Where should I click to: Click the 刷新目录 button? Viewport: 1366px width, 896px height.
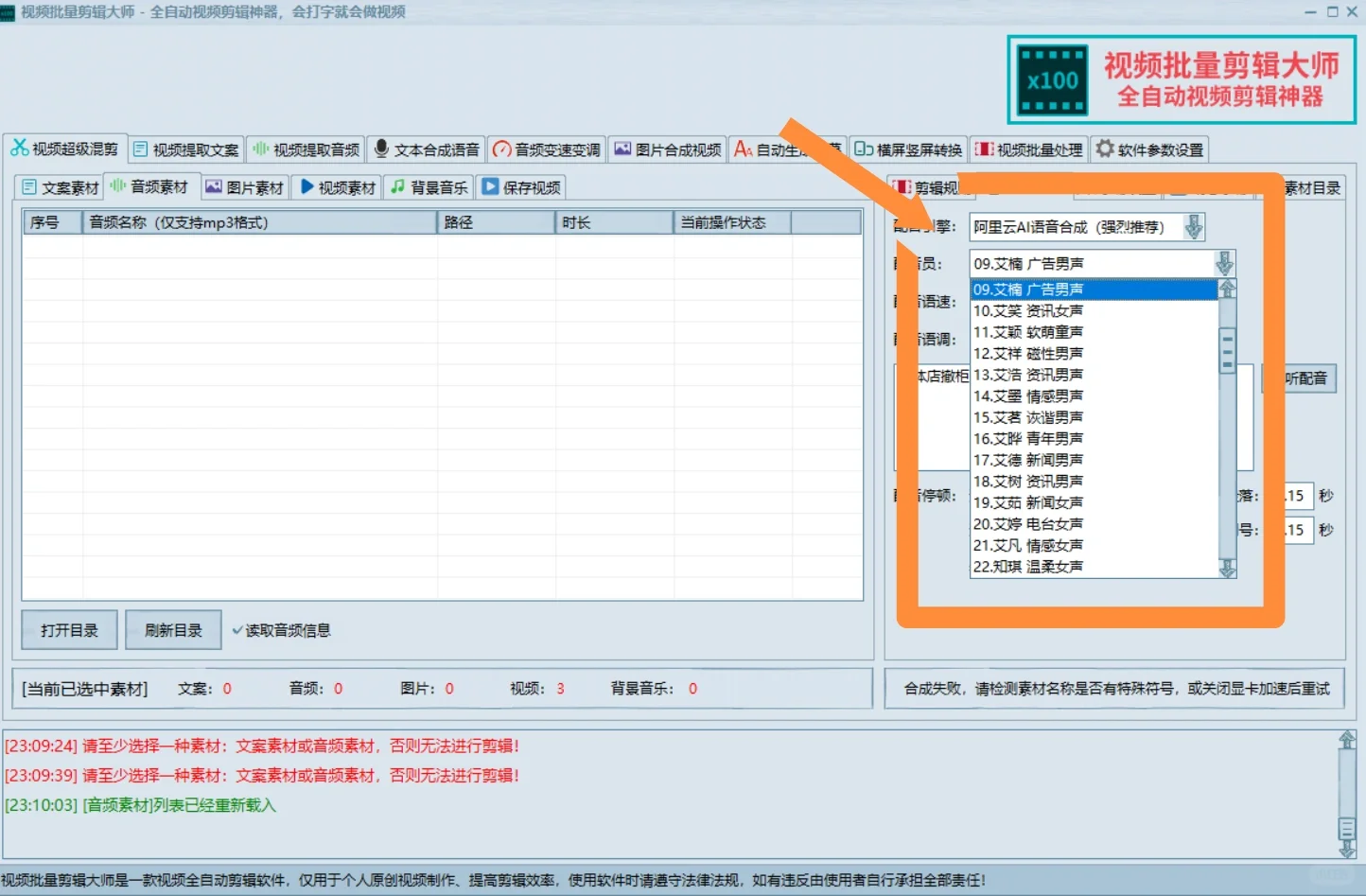(x=173, y=630)
